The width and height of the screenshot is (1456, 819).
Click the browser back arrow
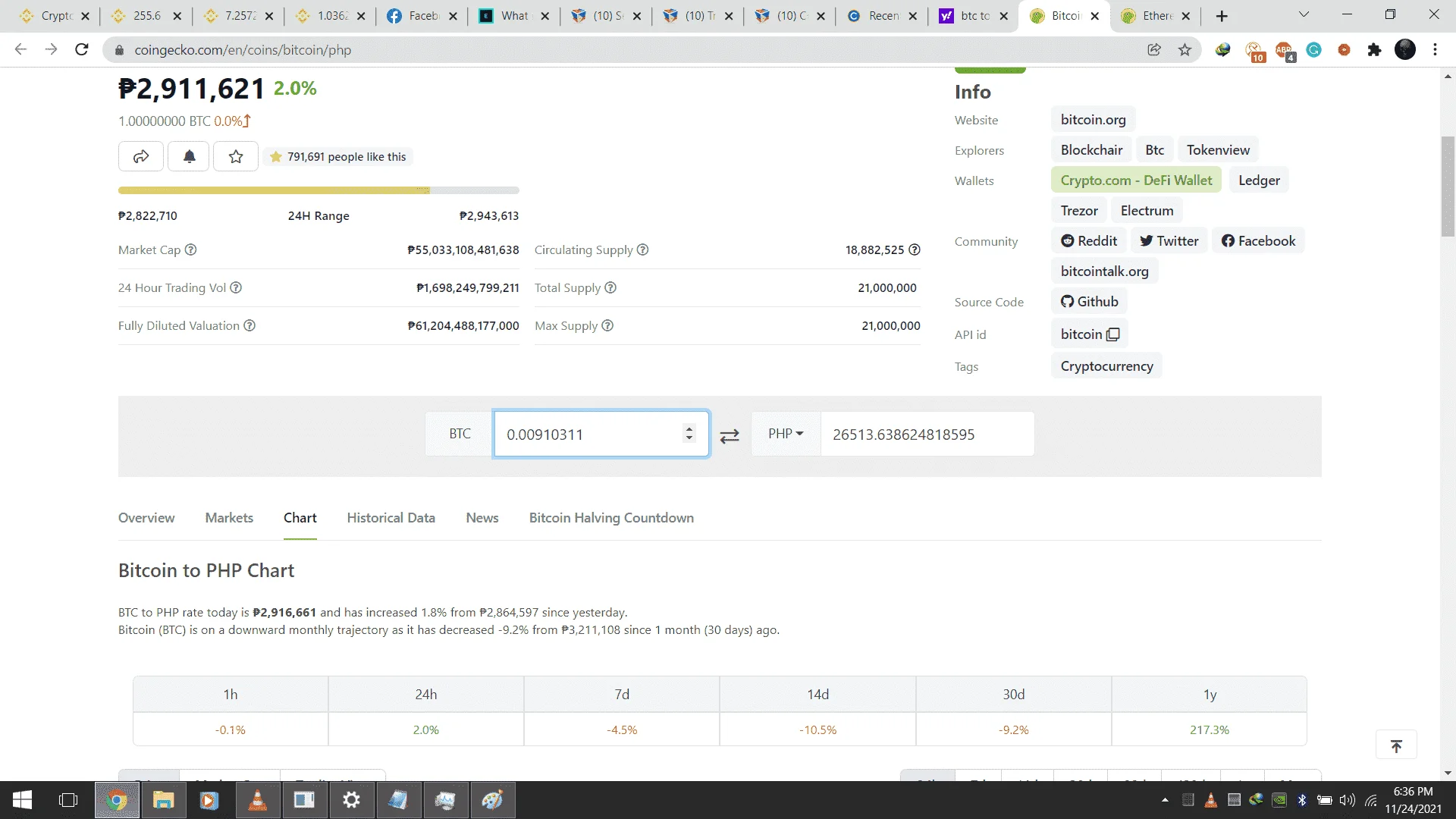click(x=20, y=49)
